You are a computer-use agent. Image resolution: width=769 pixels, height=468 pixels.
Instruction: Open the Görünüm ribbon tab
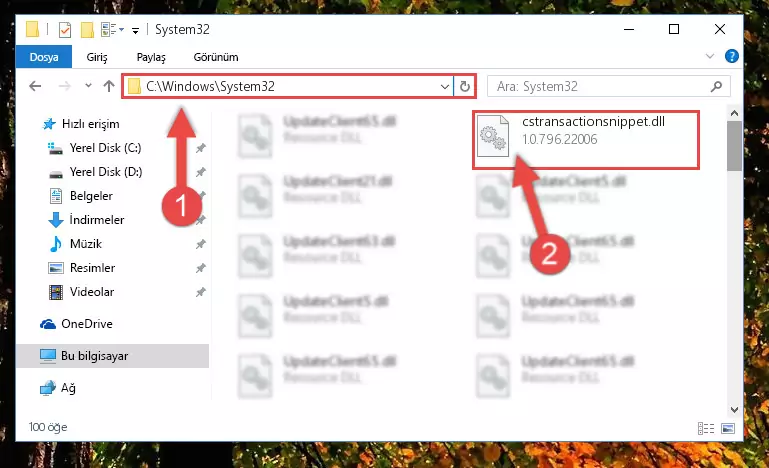click(x=216, y=57)
